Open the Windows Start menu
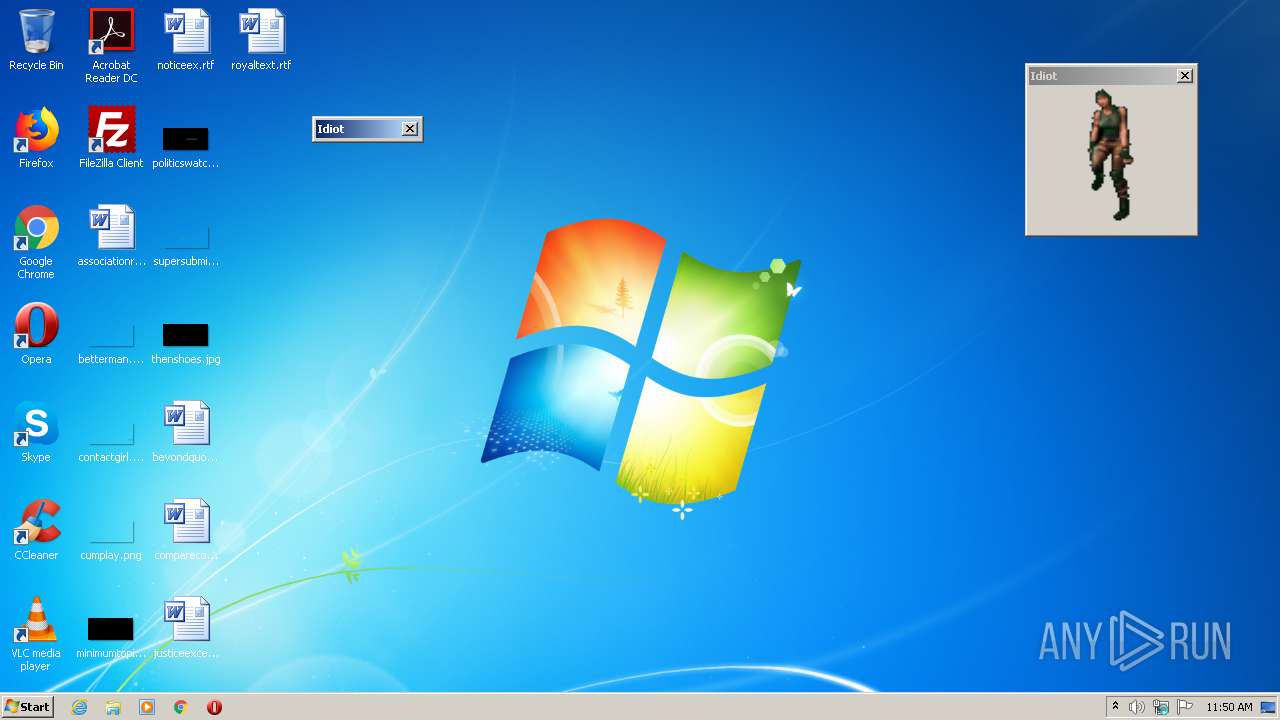The width and height of the screenshot is (1280, 720). pos(28,707)
